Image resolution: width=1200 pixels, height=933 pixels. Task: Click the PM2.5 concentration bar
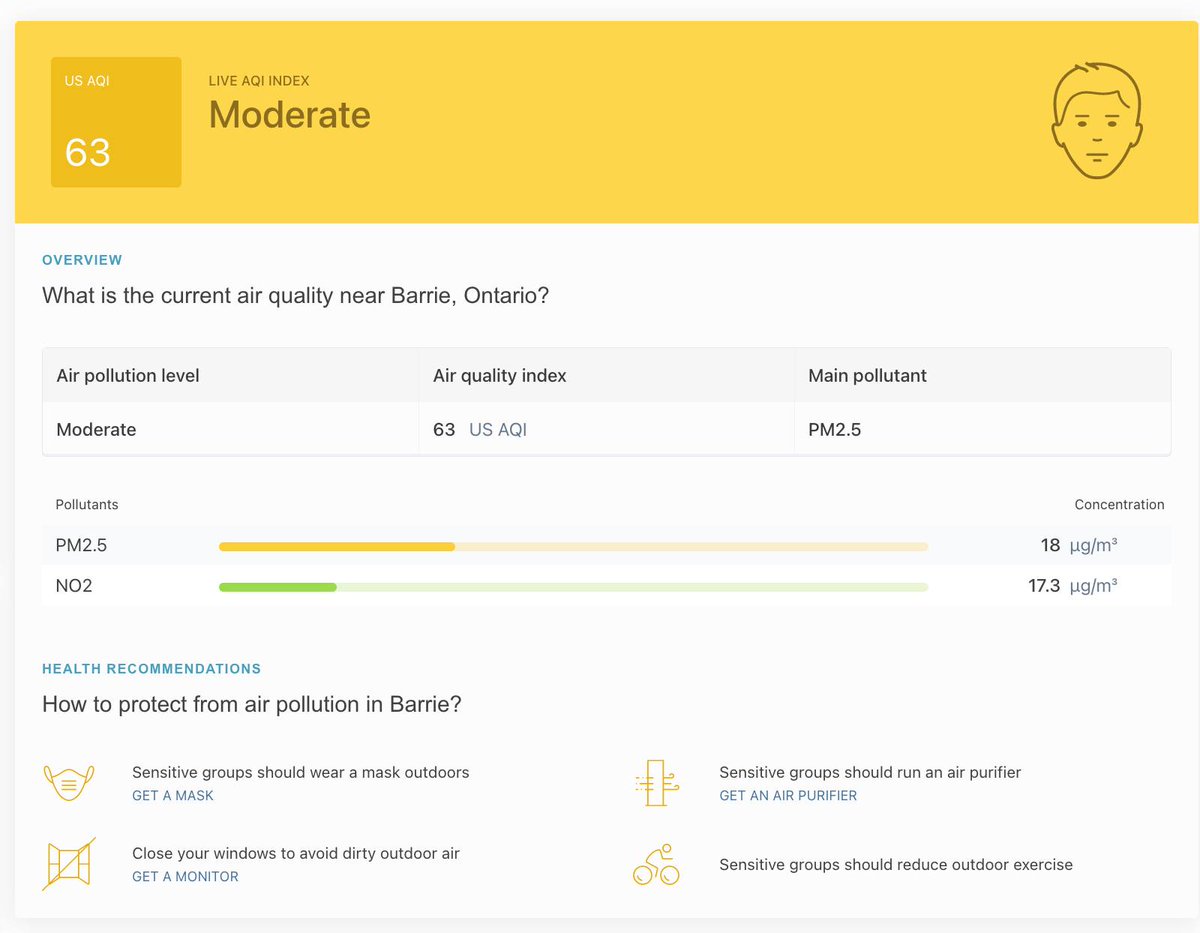point(570,546)
